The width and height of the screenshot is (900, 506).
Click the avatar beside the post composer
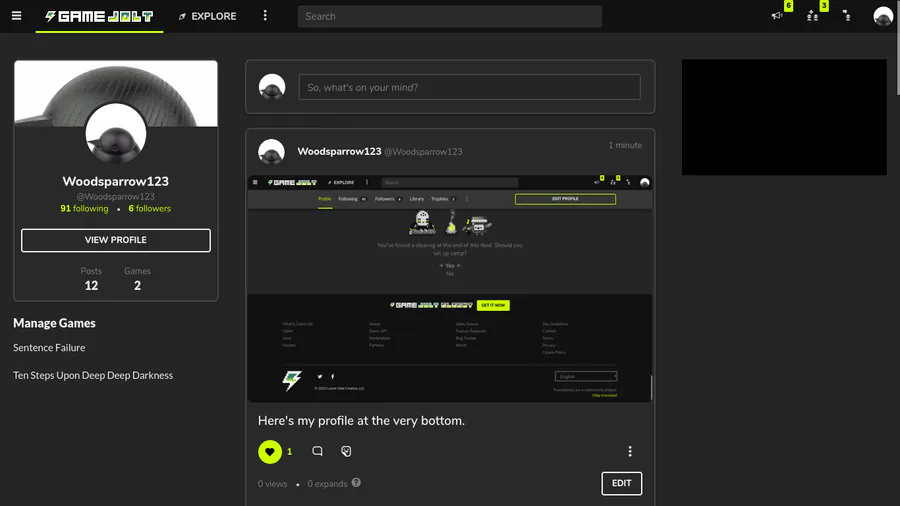click(272, 87)
